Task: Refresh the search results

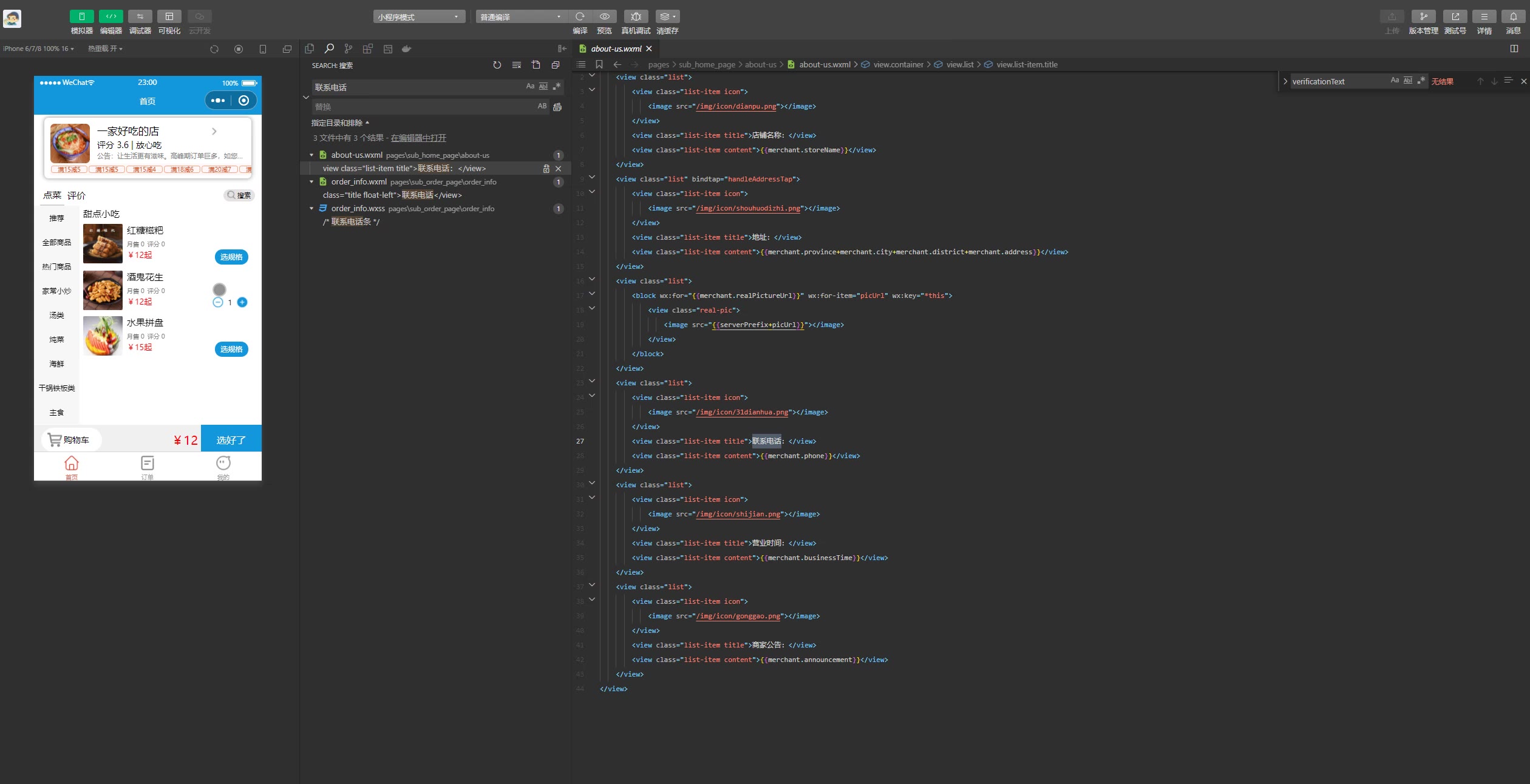Action: coord(497,65)
